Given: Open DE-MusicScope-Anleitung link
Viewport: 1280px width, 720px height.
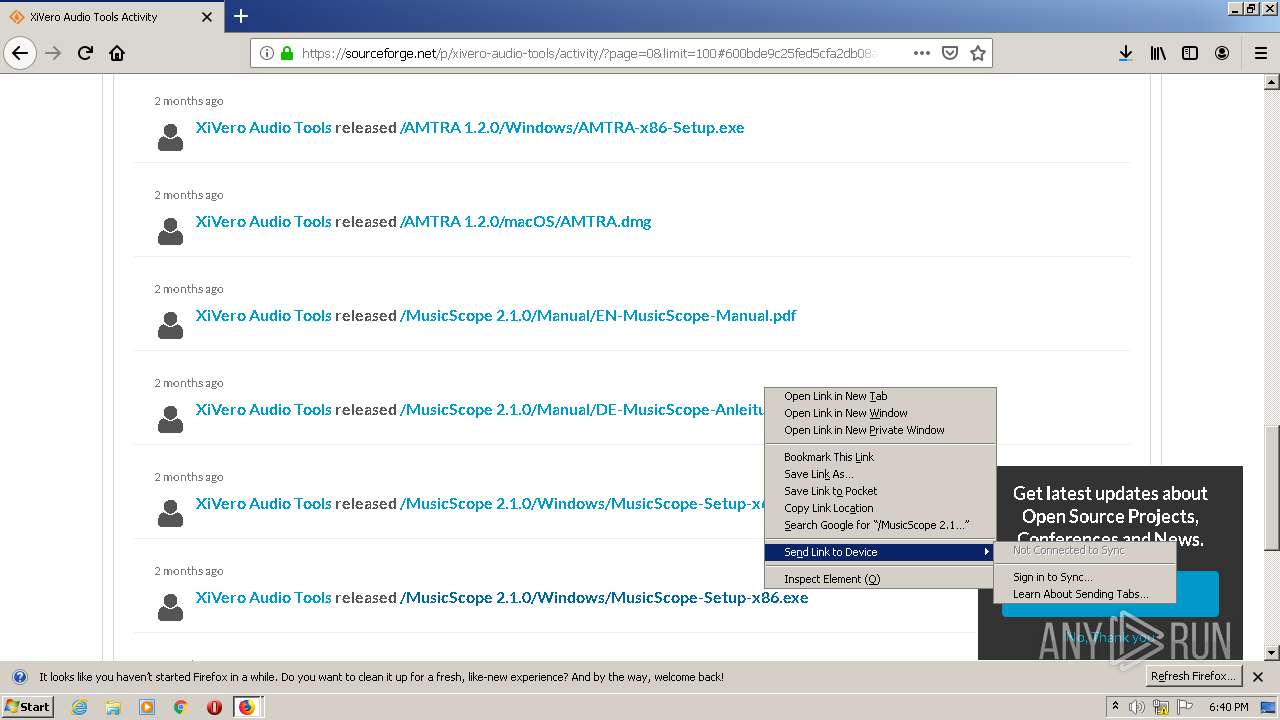Looking at the screenshot, I should [x=582, y=410].
